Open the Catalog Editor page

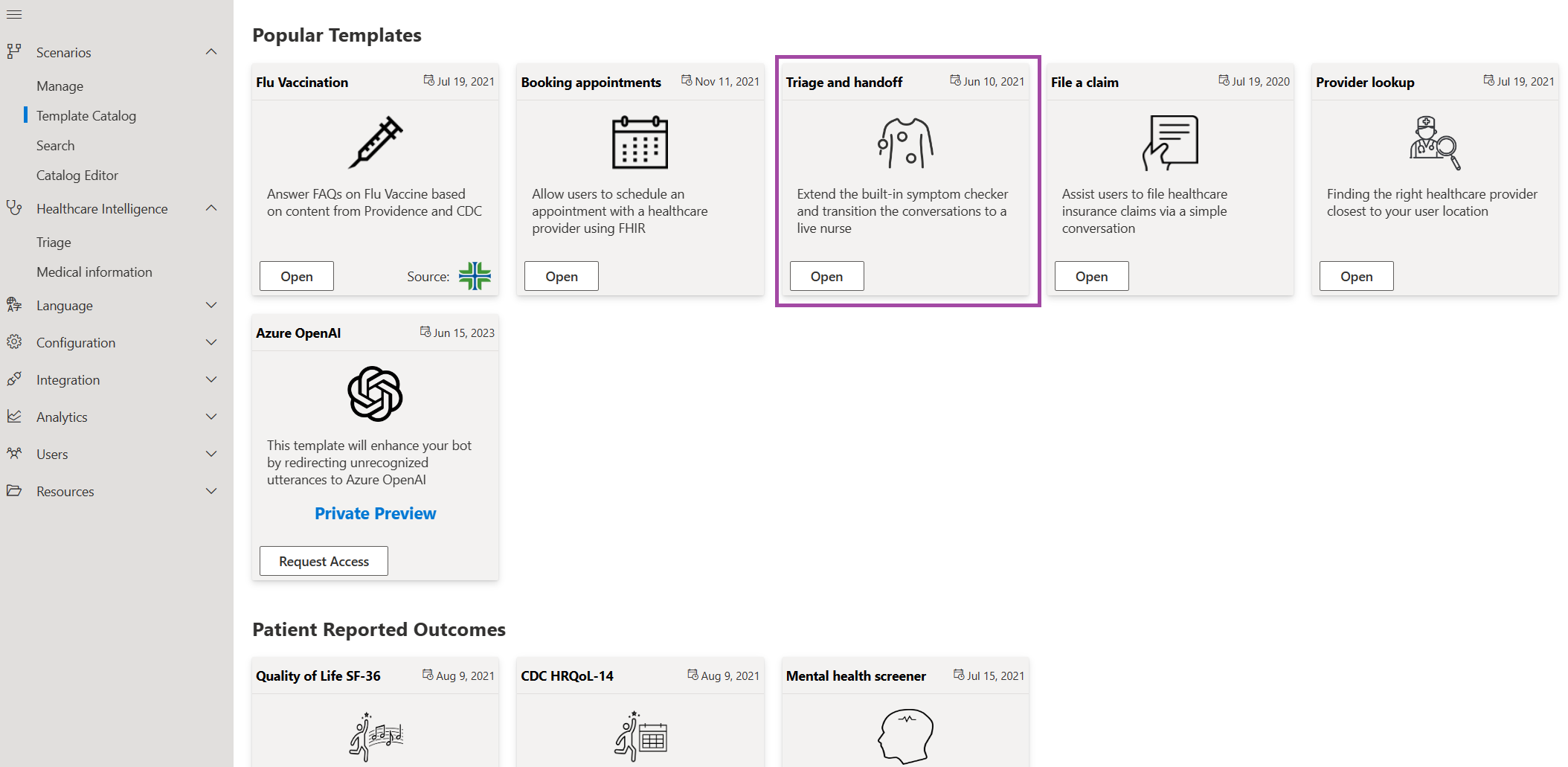(x=77, y=175)
